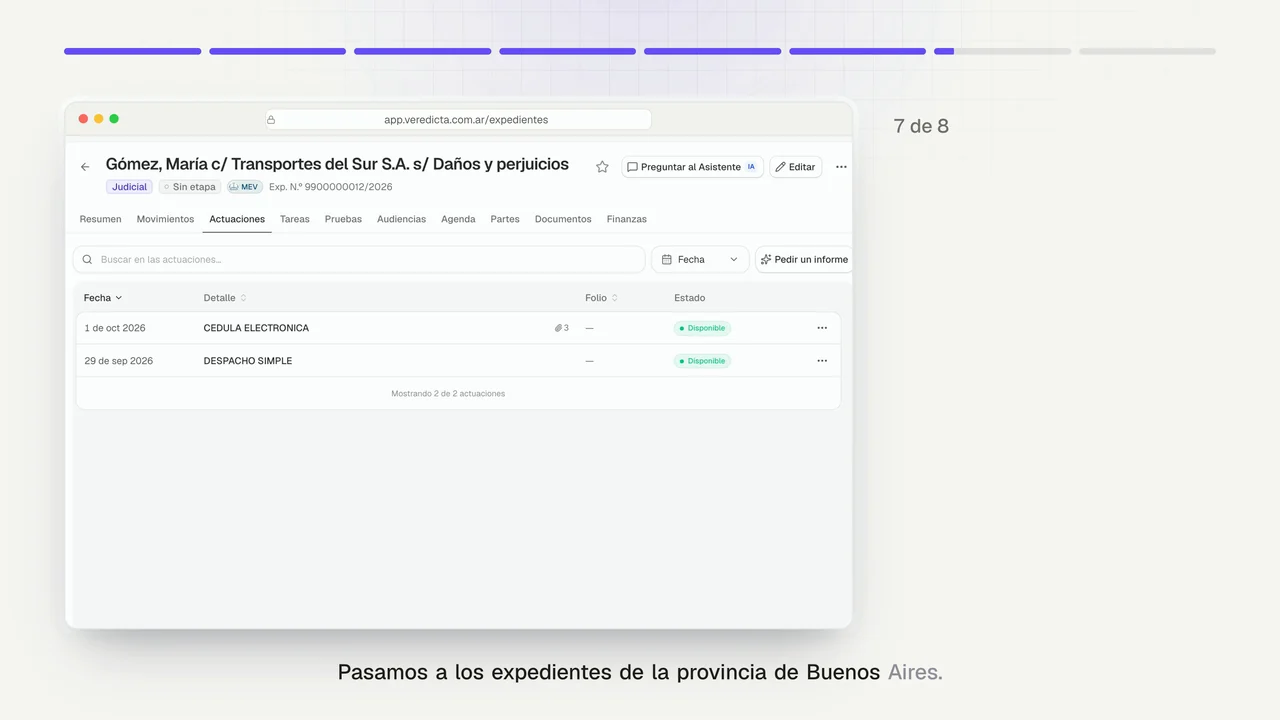Open row options for DESPACHO SIMPLE

(822, 361)
